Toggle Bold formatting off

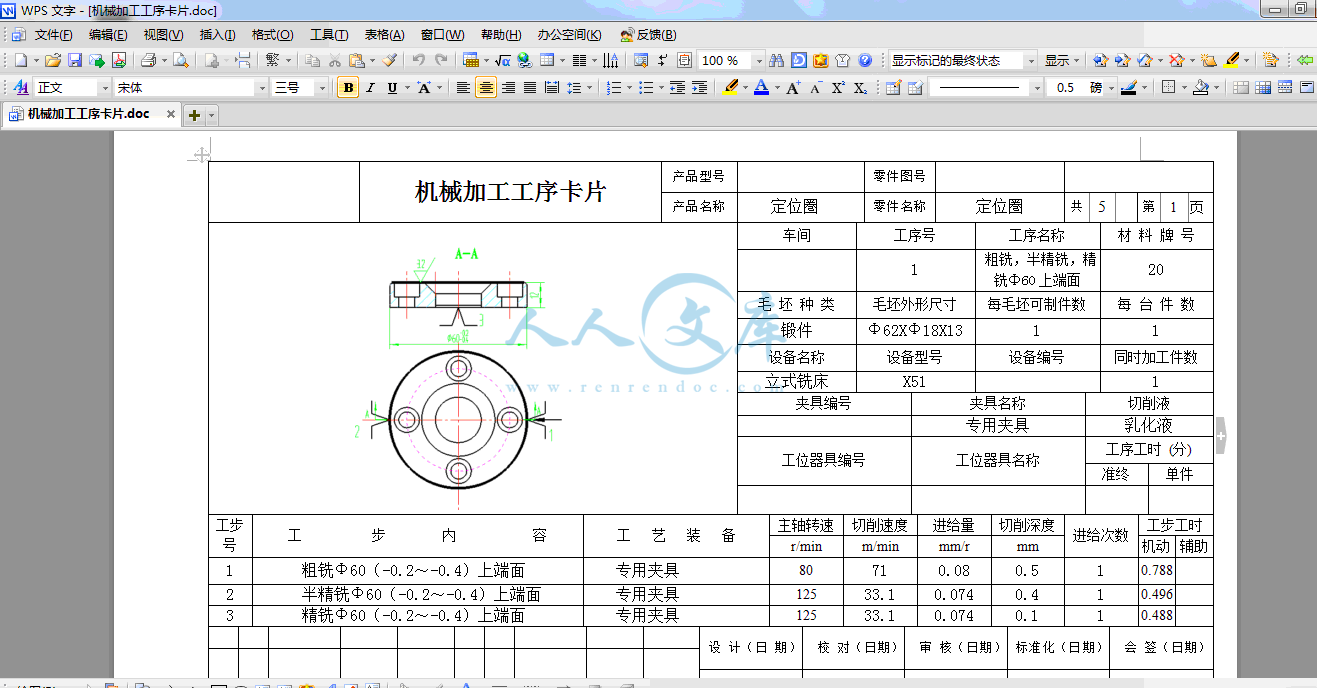coord(348,88)
